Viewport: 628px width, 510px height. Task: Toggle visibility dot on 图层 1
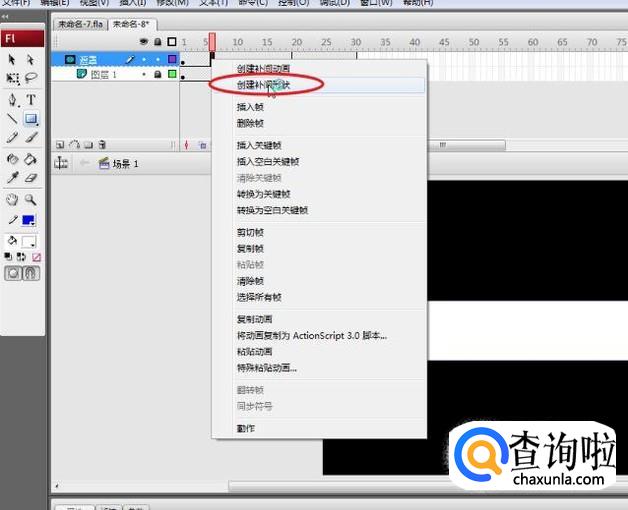144,75
